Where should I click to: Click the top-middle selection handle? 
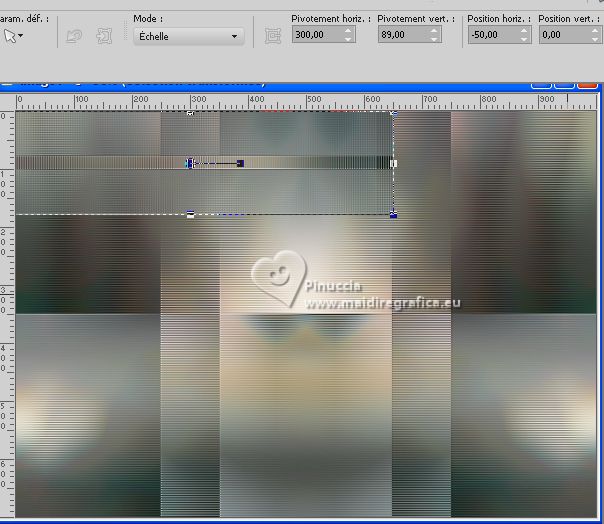(190, 113)
